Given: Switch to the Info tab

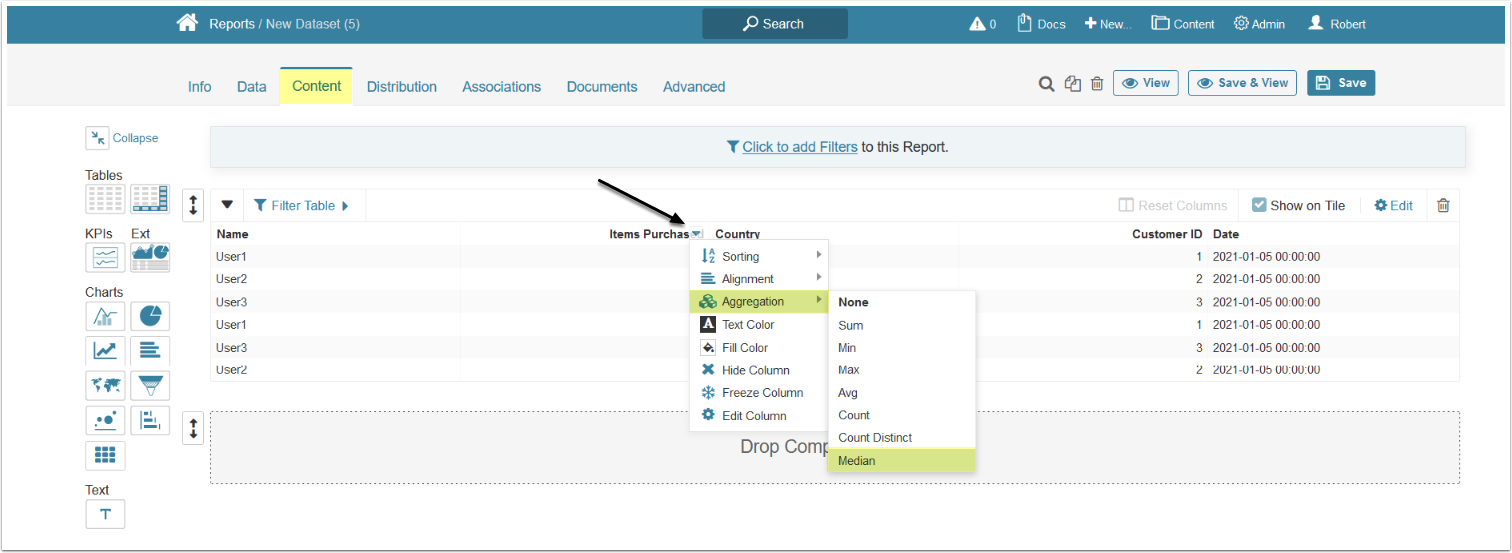Looking at the screenshot, I should (200, 87).
